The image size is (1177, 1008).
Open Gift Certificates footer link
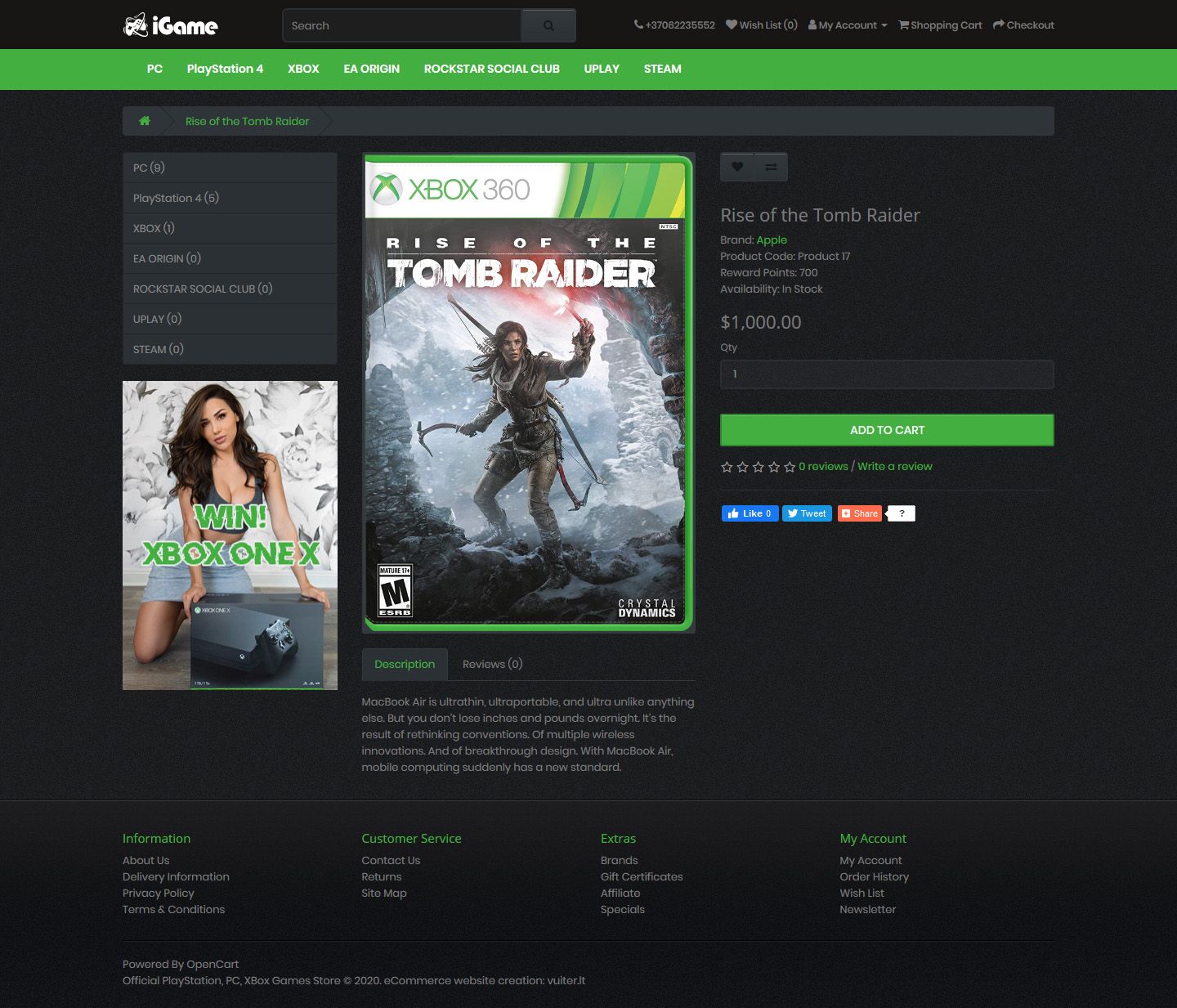point(642,876)
